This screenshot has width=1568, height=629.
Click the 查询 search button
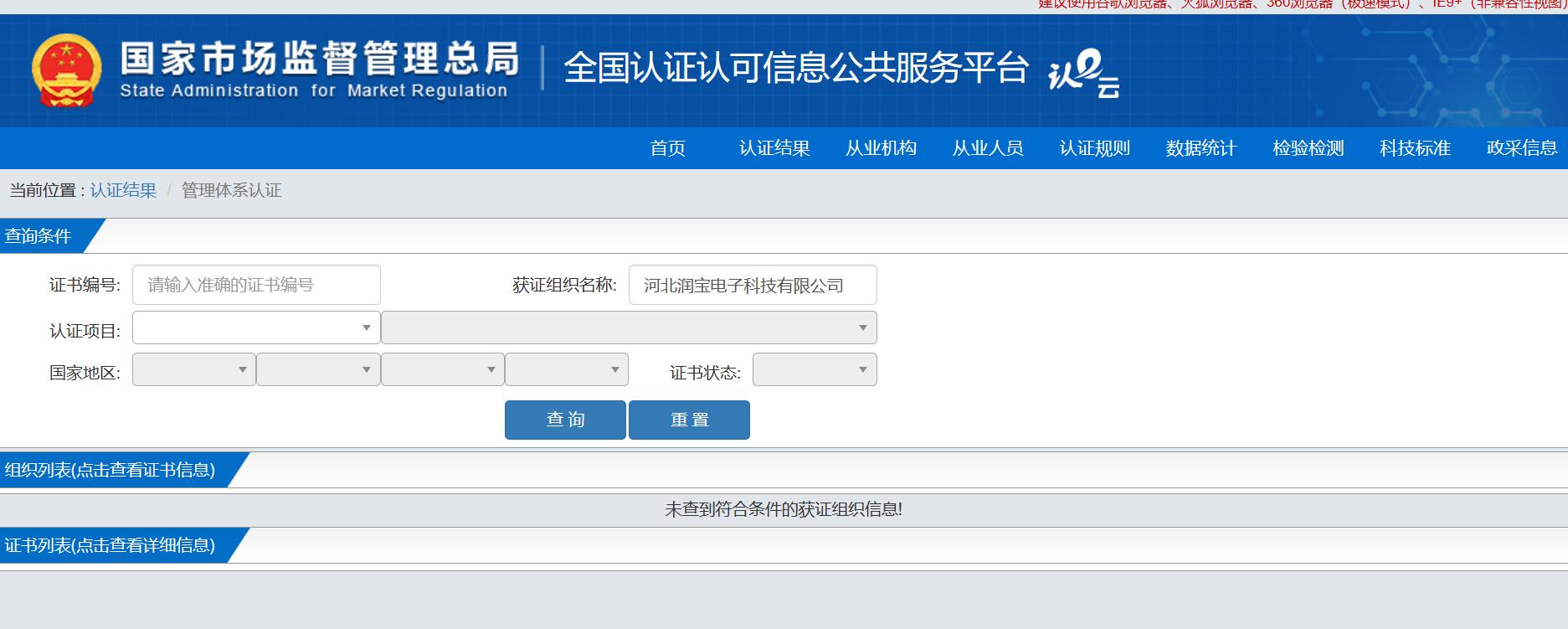coord(565,420)
